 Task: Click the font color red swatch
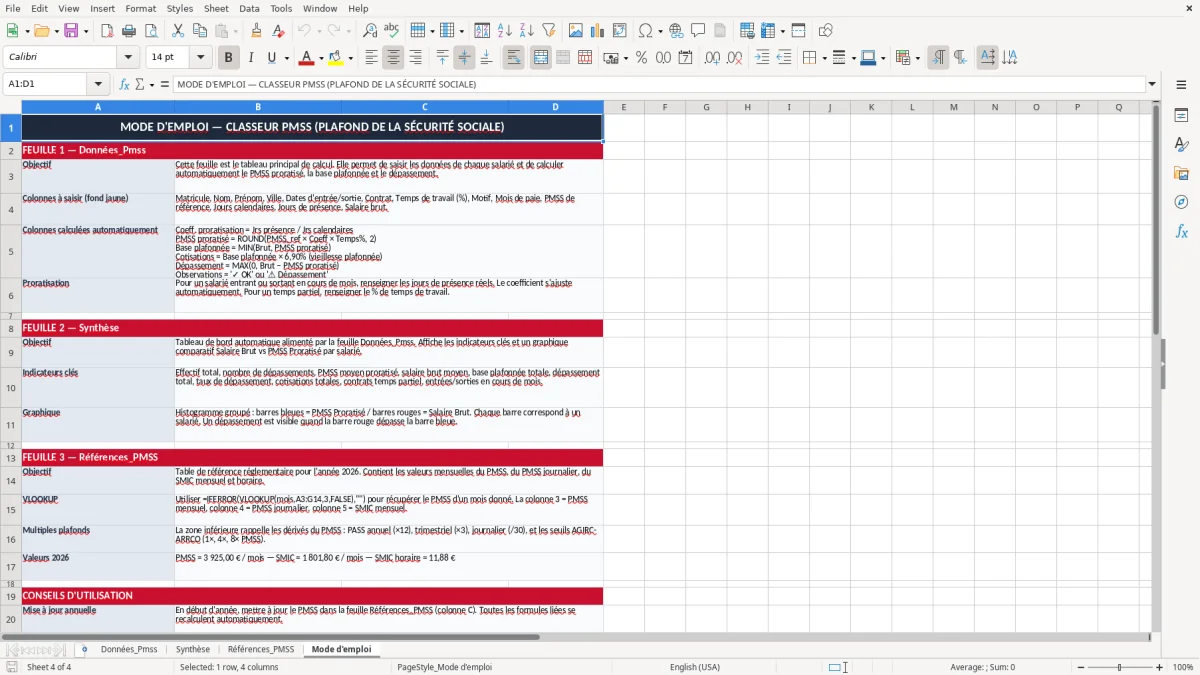(x=306, y=58)
